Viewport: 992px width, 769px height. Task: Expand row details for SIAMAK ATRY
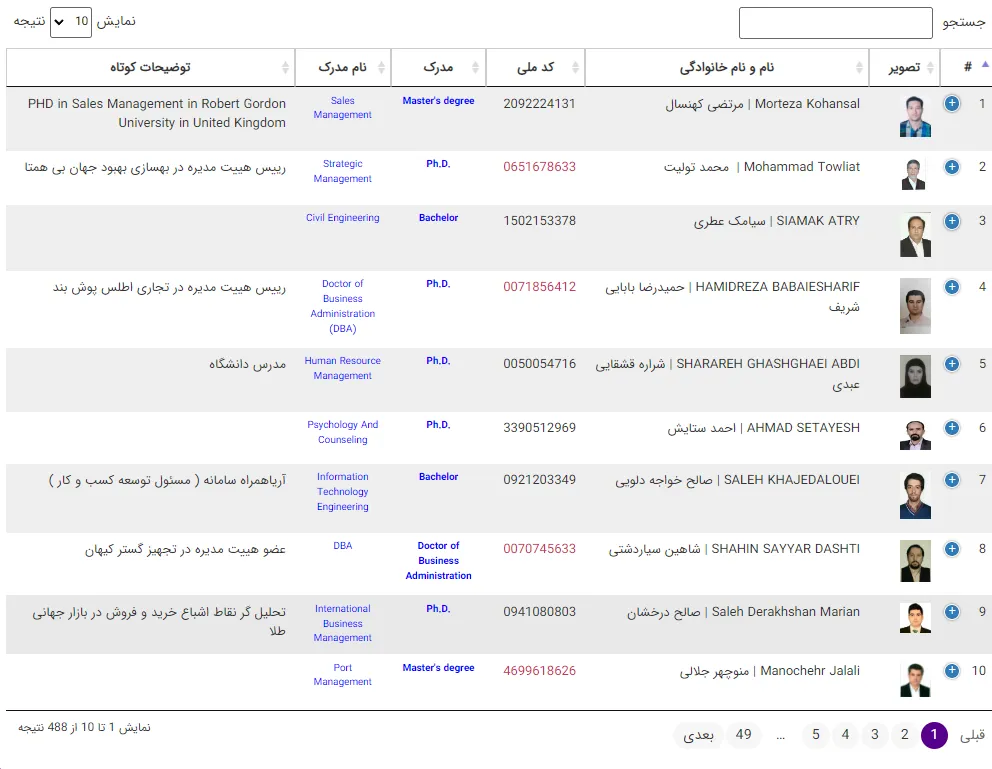[952, 221]
